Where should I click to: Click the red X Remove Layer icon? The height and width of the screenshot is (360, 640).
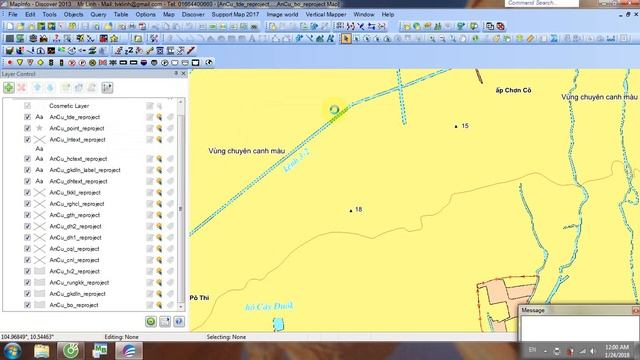[22, 87]
